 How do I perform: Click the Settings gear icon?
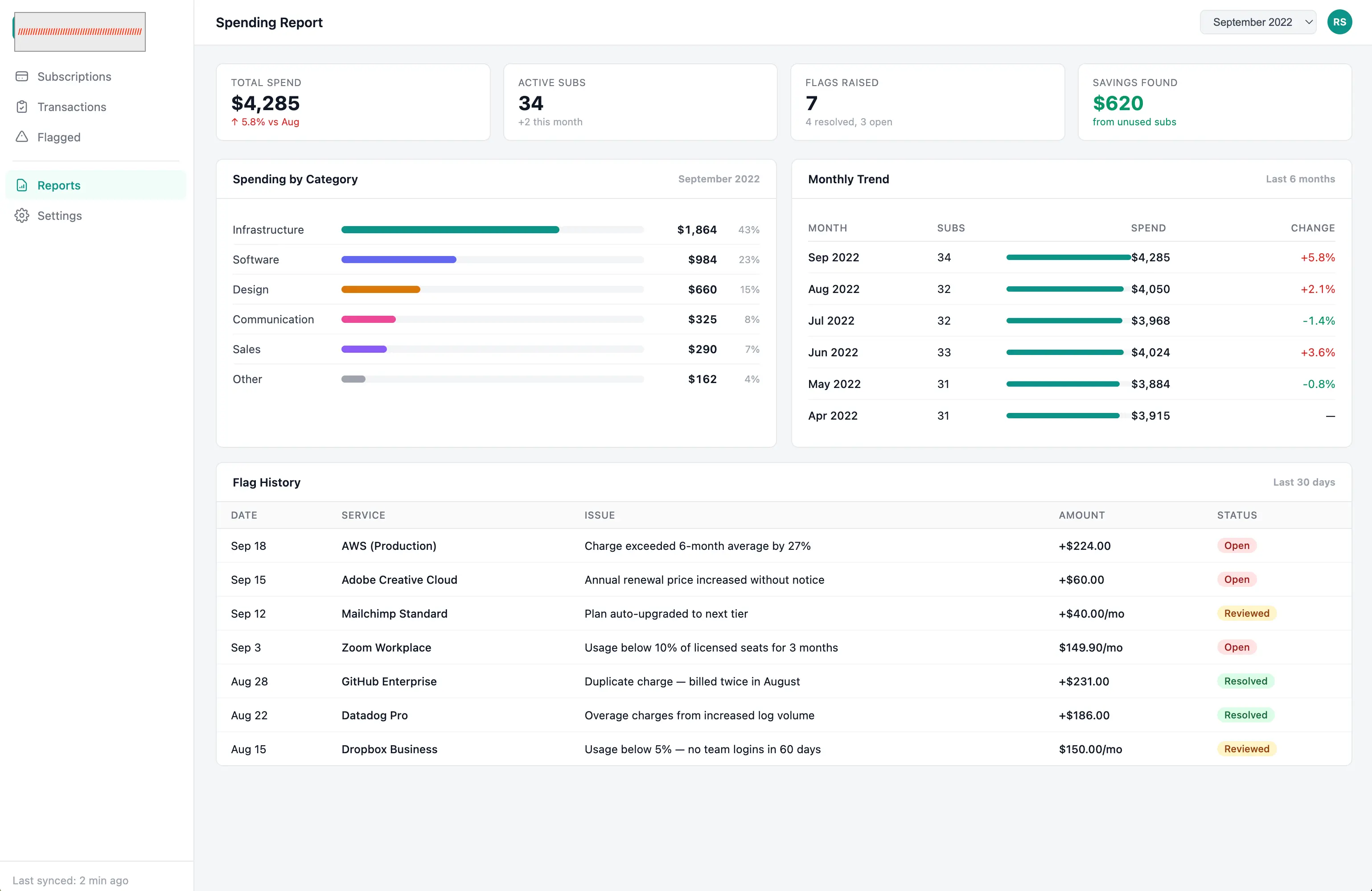click(x=22, y=216)
